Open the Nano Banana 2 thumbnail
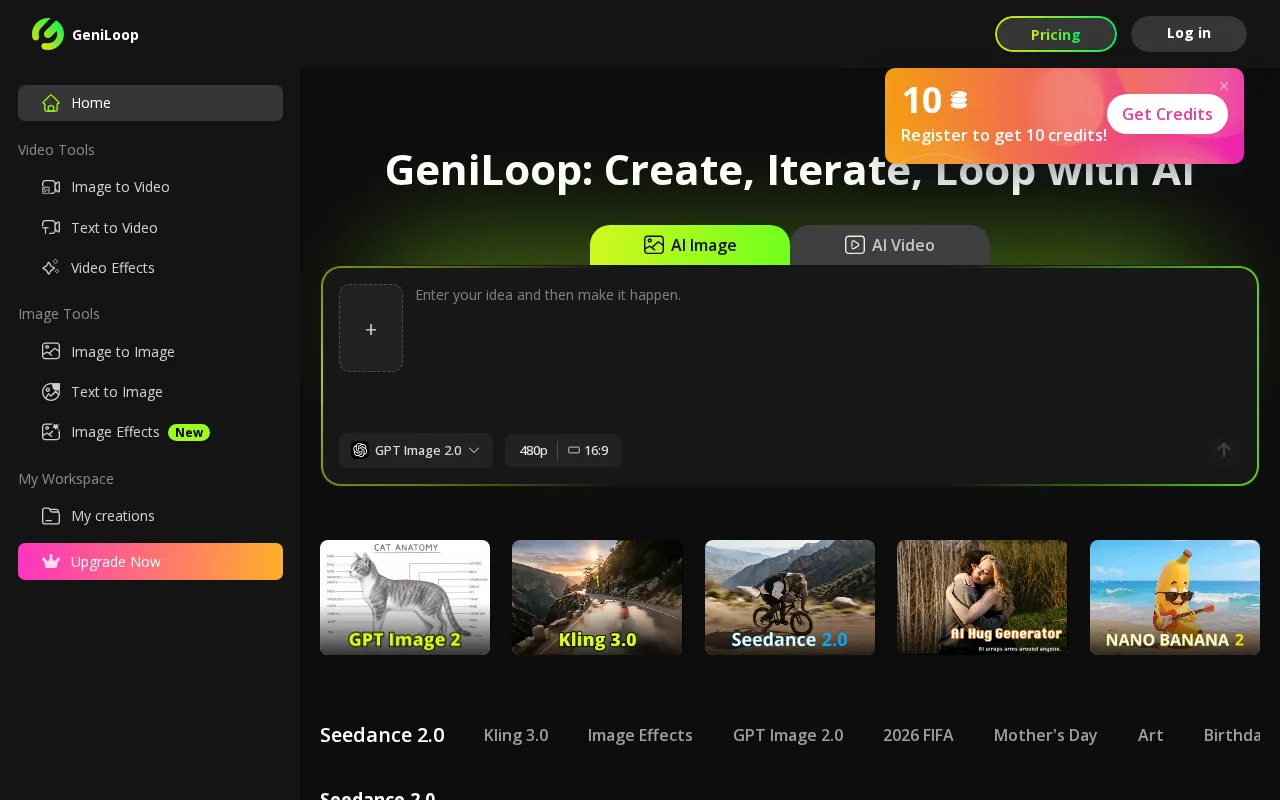Screen dimensions: 1280x800 point(1175,598)
